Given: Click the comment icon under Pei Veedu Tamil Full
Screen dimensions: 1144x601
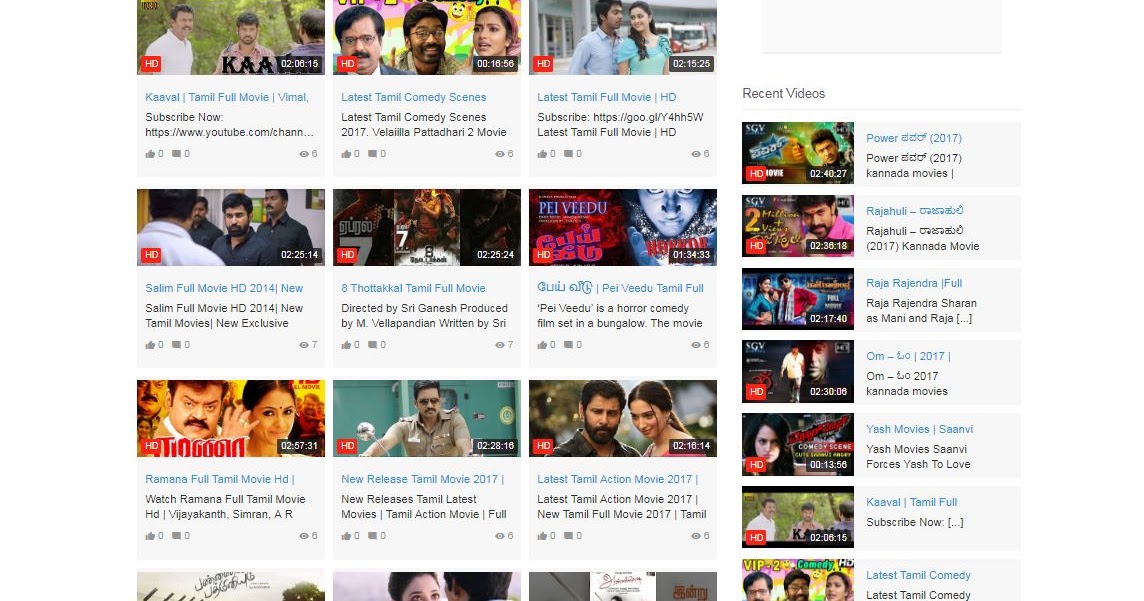Looking at the screenshot, I should click(568, 345).
